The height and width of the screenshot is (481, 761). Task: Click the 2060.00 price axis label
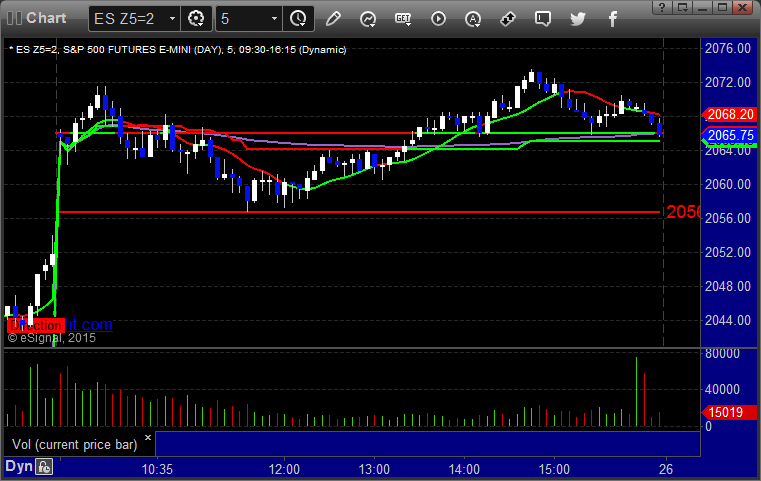tap(728, 184)
